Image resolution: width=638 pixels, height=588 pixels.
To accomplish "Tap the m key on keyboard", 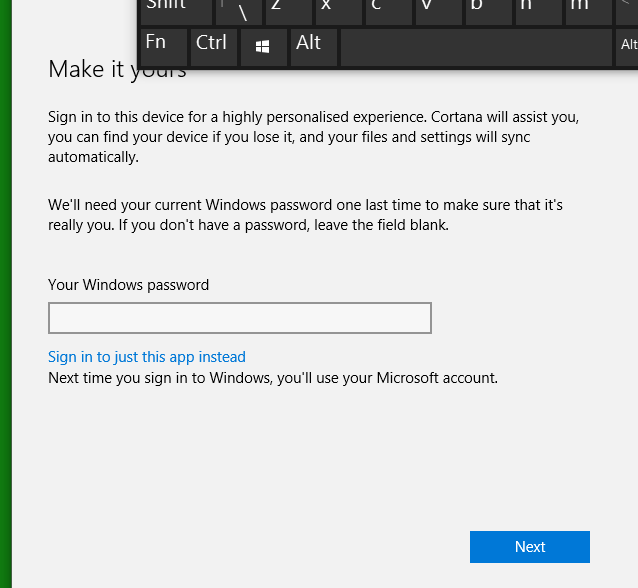I will point(589,12).
